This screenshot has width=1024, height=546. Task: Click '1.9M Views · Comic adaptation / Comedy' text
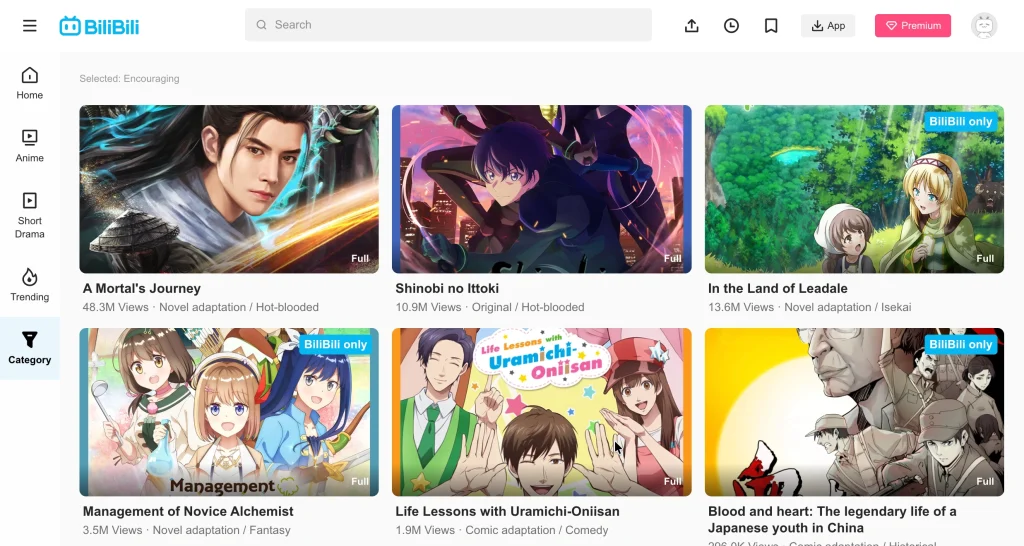click(x=502, y=530)
